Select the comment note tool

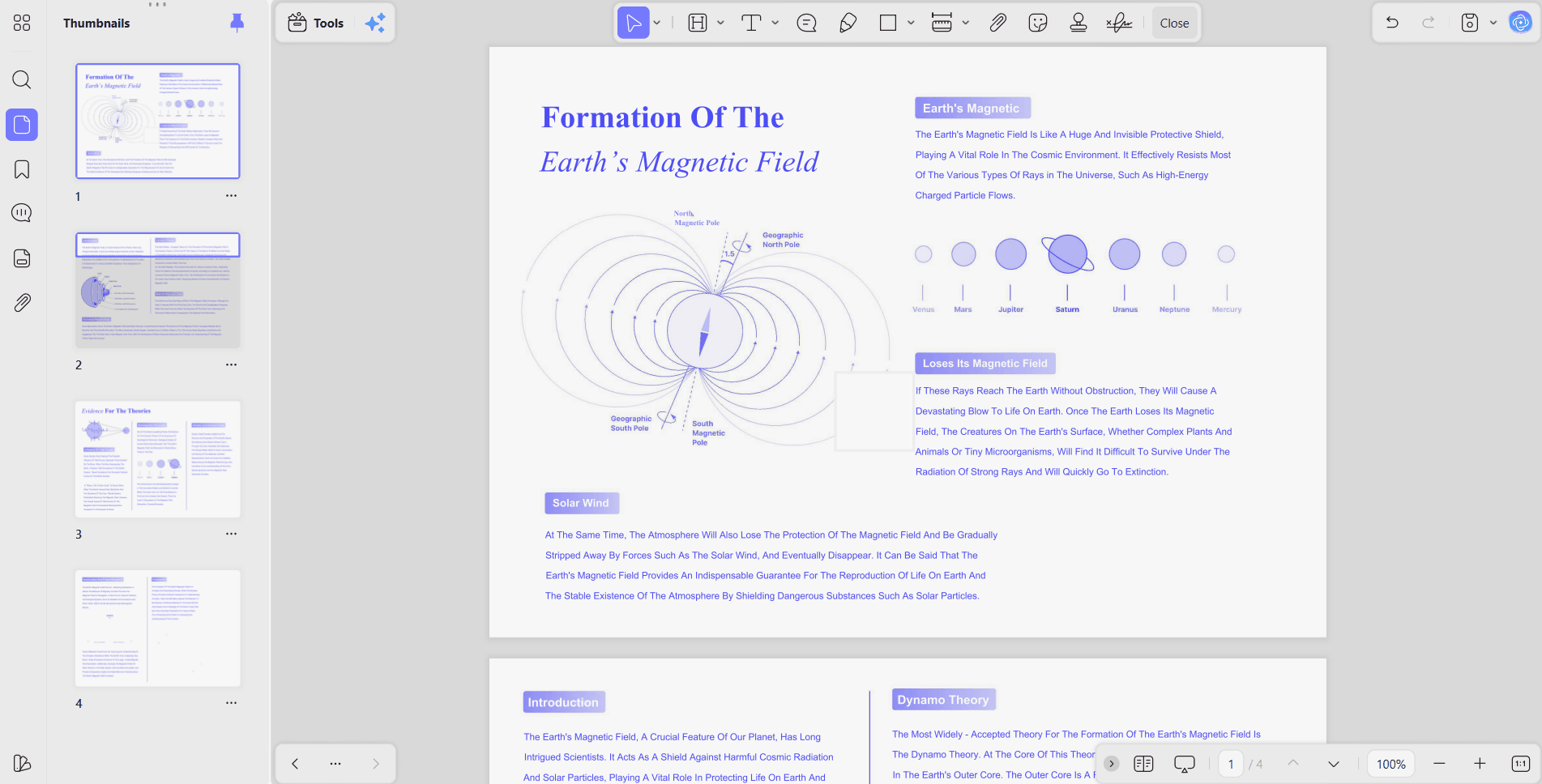pos(806,23)
